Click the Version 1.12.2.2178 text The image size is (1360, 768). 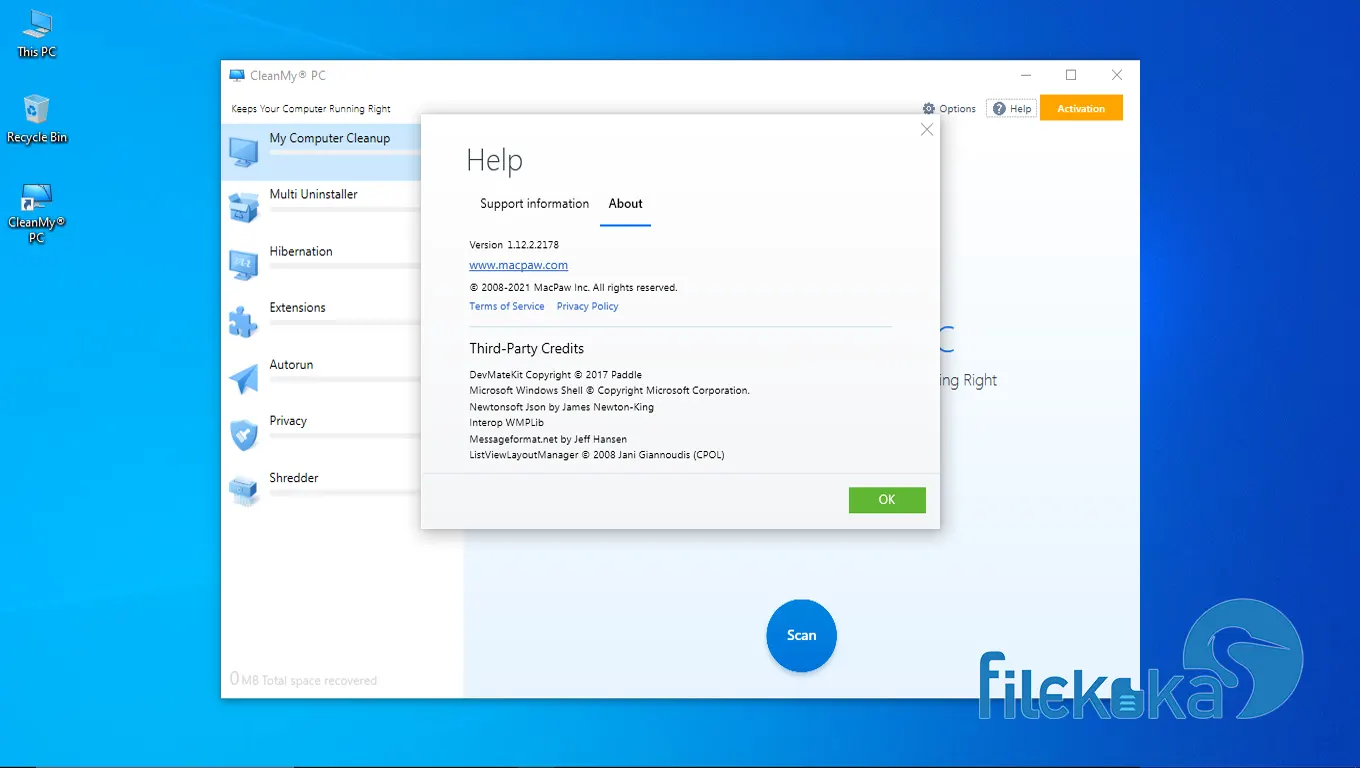(514, 245)
